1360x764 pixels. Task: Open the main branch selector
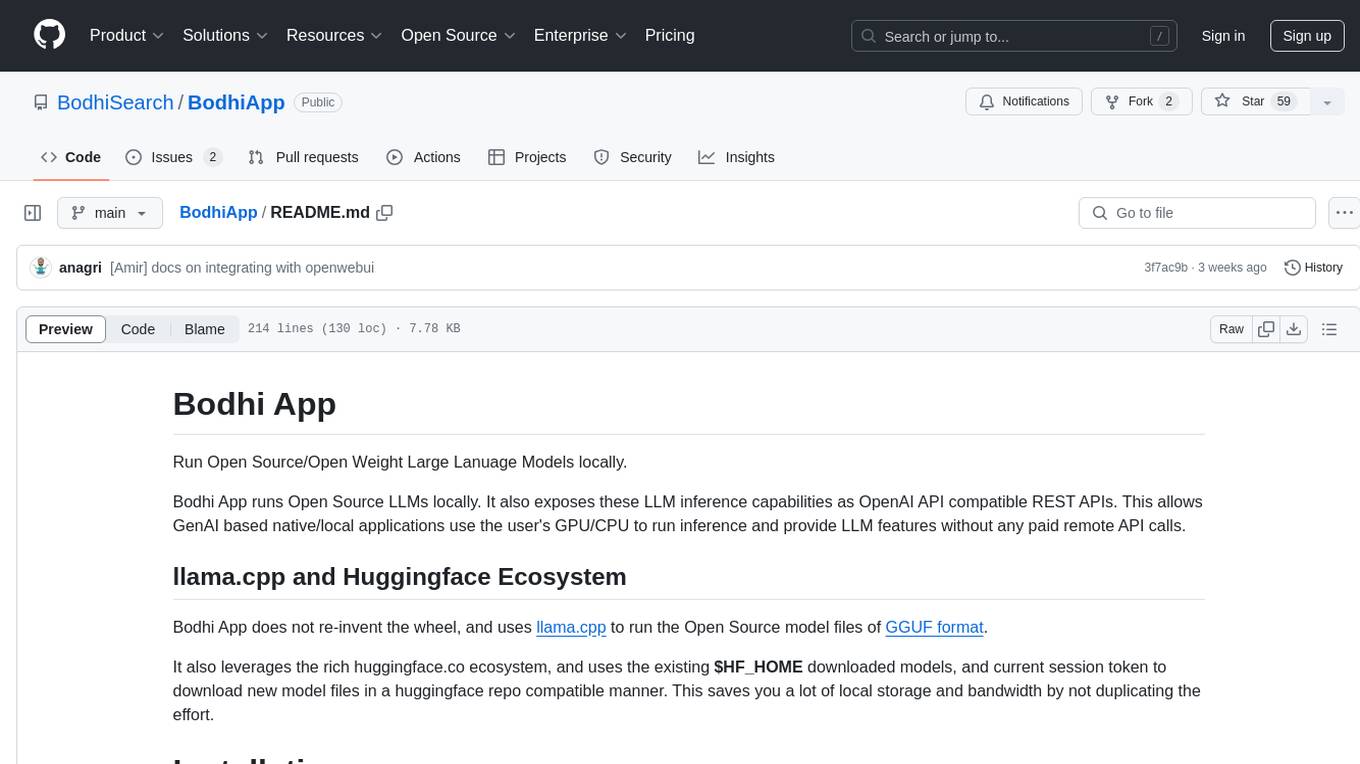109,213
